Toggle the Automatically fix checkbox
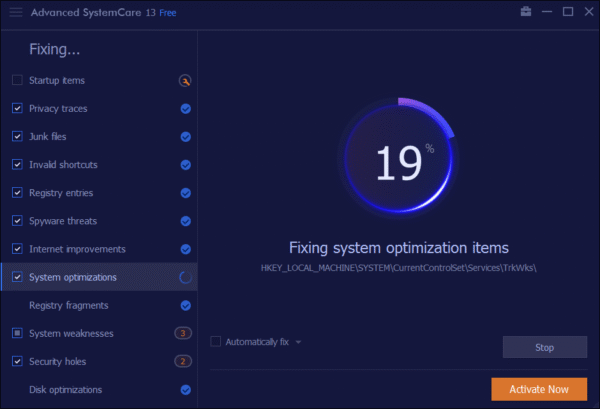Screen dimensions: 600x409 (x=216, y=342)
